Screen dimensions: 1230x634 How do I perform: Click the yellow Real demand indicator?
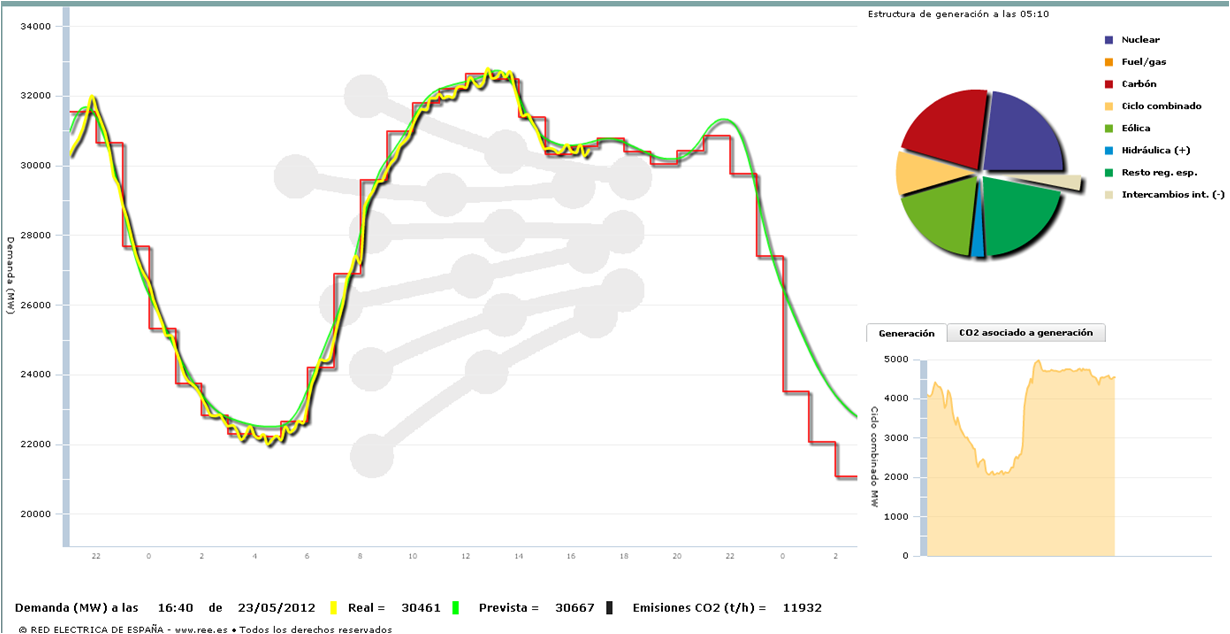click(x=334, y=607)
